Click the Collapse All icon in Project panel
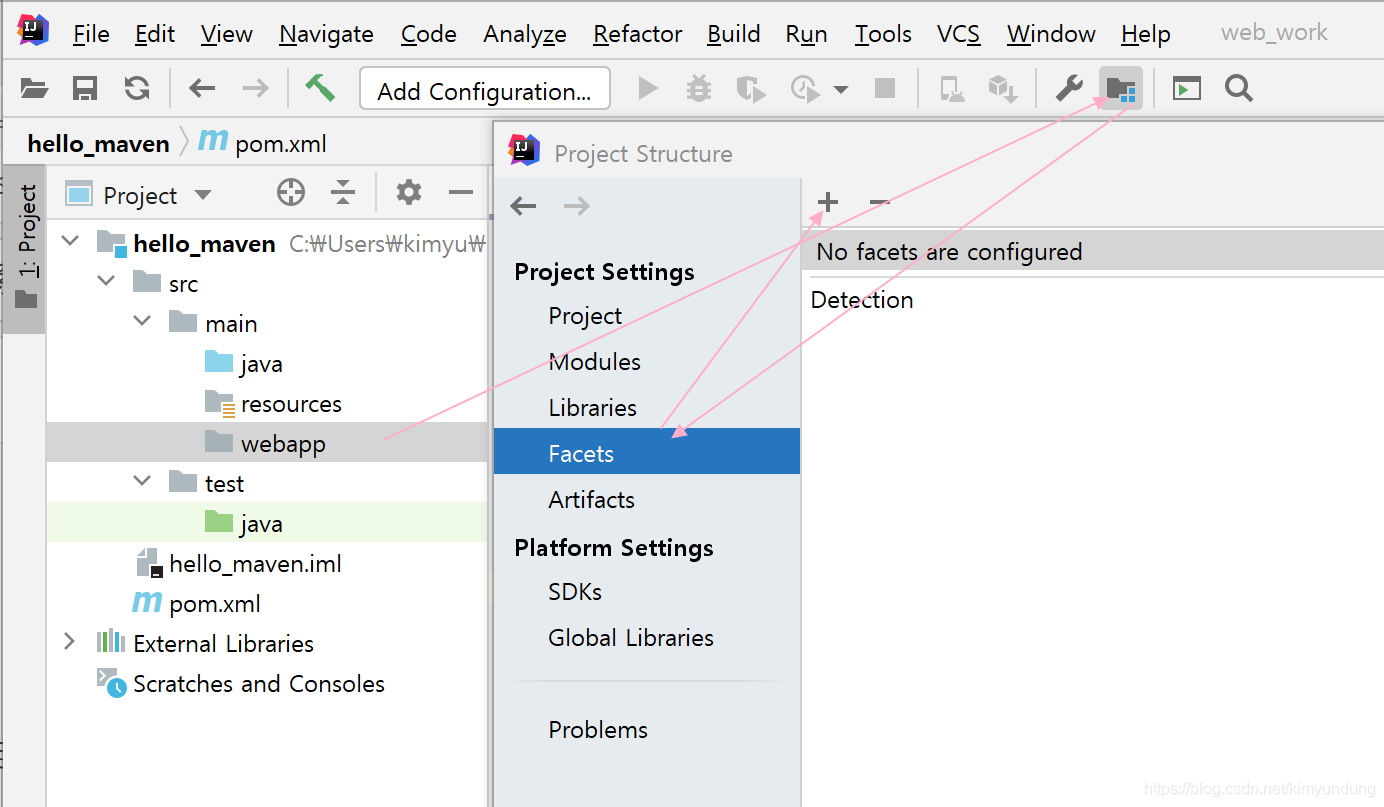Viewport: 1384px width, 807px height. 343,193
